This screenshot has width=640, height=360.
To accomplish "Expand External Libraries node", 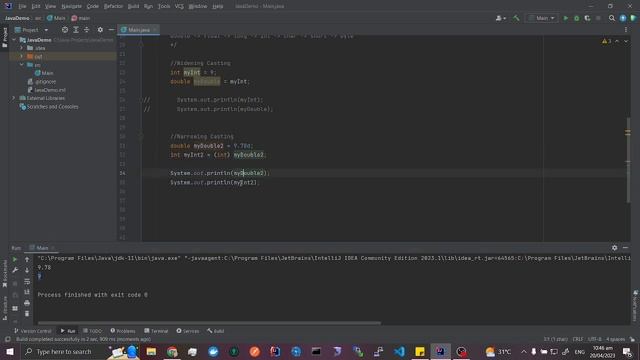I will pyautogui.click(x=14, y=98).
